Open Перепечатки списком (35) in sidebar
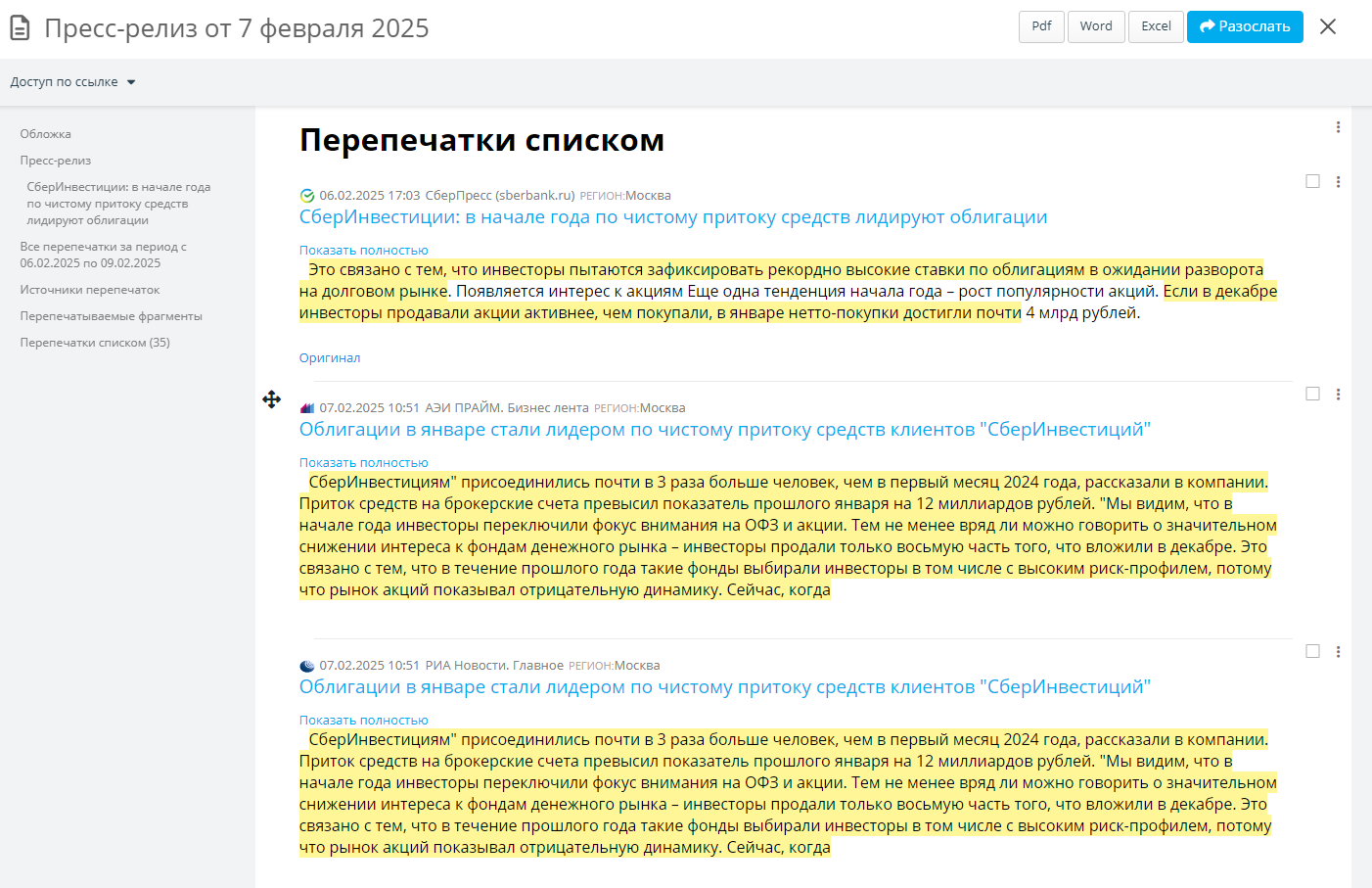The width and height of the screenshot is (1372, 888). (x=95, y=343)
